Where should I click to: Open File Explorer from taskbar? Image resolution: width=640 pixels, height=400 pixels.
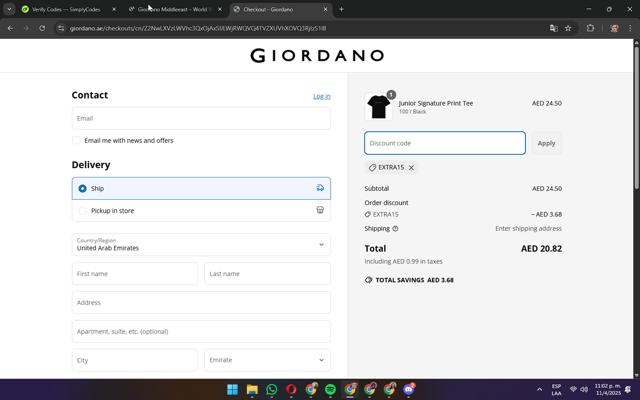252,389
